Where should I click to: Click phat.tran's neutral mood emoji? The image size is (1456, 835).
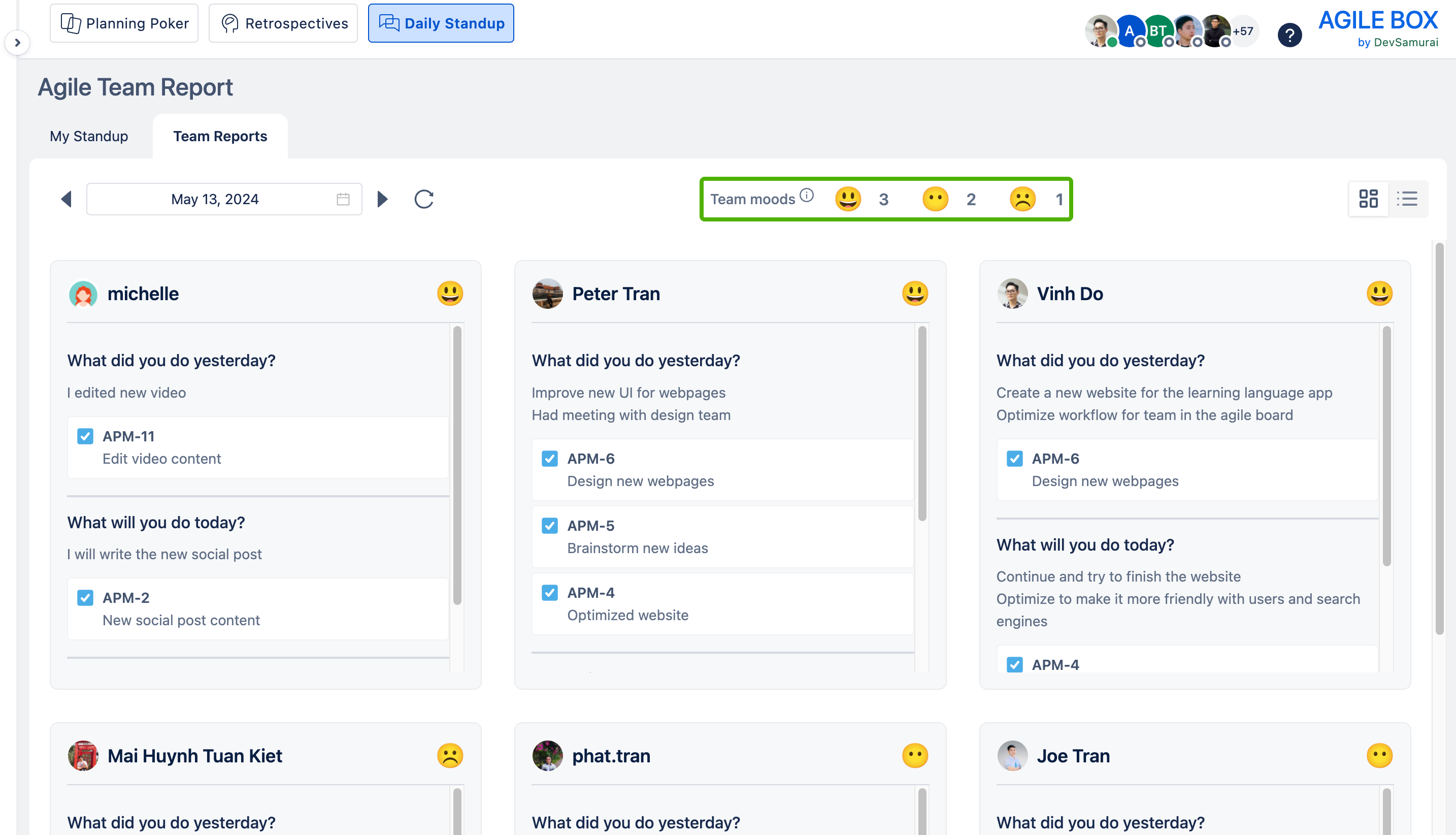tap(915, 756)
